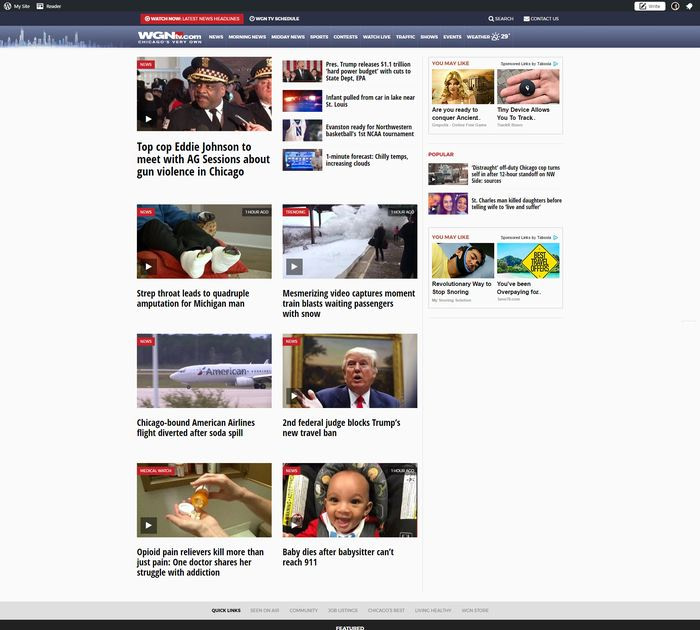
Task: Open the Are you ready to conquer Ancient ad
Action: coord(462,98)
